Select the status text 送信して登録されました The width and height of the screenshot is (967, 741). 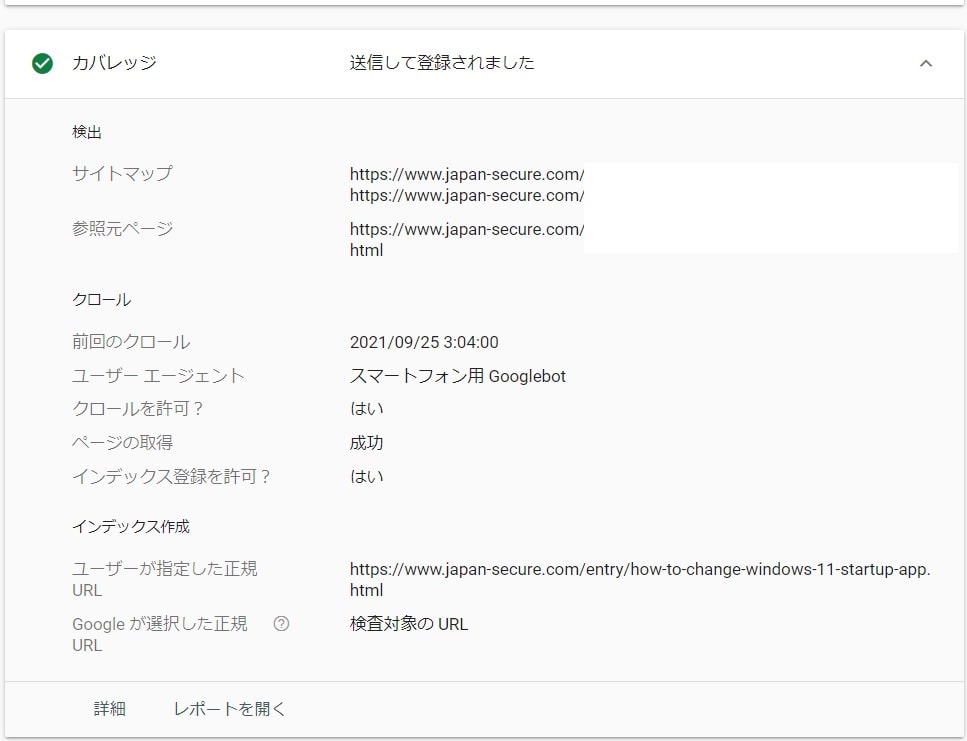(442, 63)
